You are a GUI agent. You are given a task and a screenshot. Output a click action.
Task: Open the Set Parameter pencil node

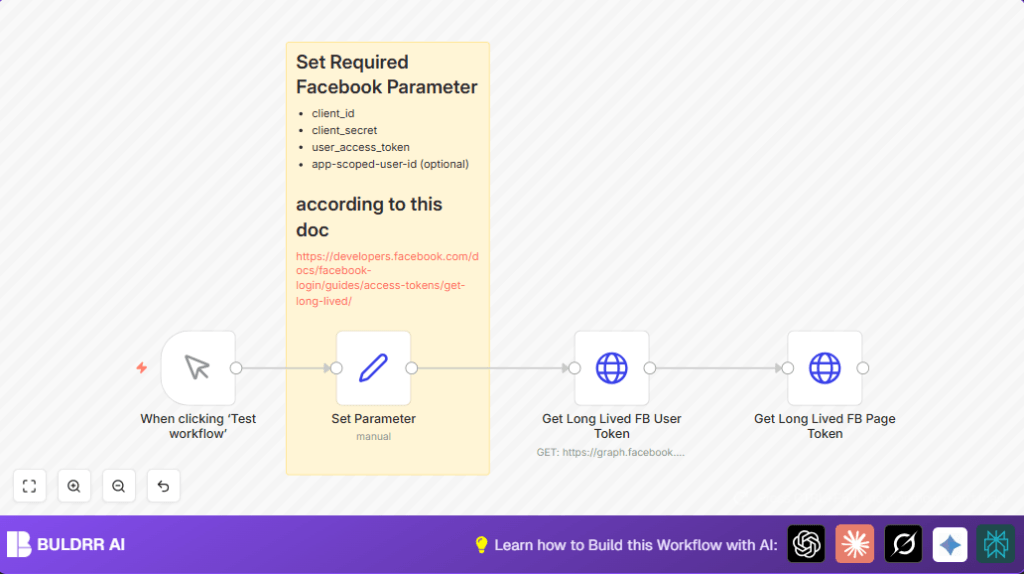pos(374,368)
